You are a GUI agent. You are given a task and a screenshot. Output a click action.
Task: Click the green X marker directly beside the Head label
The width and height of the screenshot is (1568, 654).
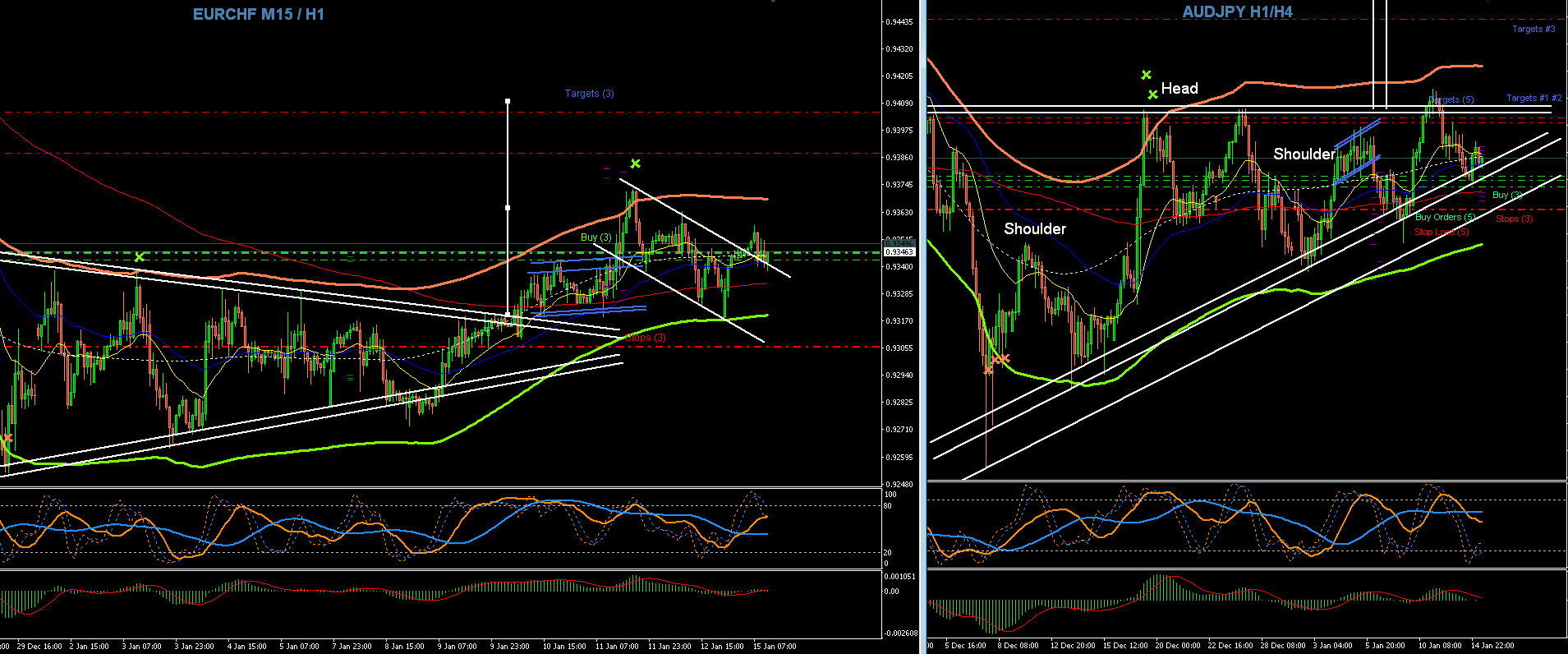(1152, 94)
